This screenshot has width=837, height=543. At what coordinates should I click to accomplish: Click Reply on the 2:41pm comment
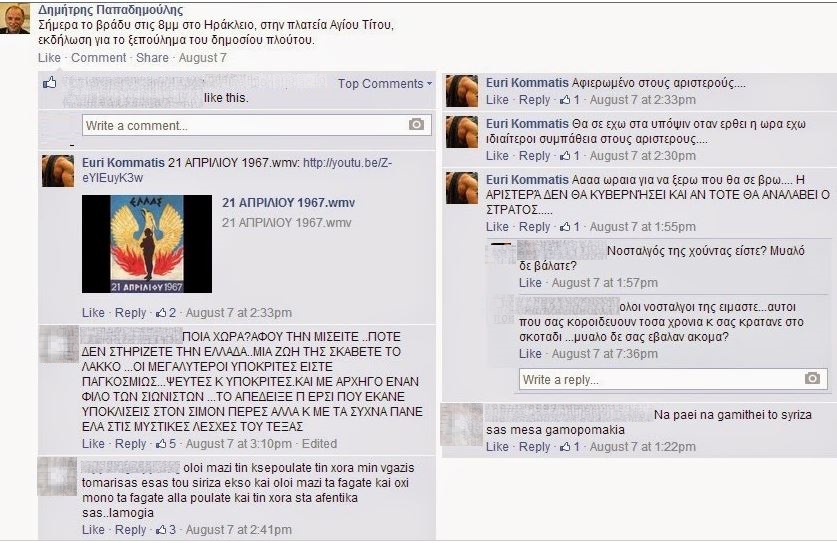tap(130, 530)
